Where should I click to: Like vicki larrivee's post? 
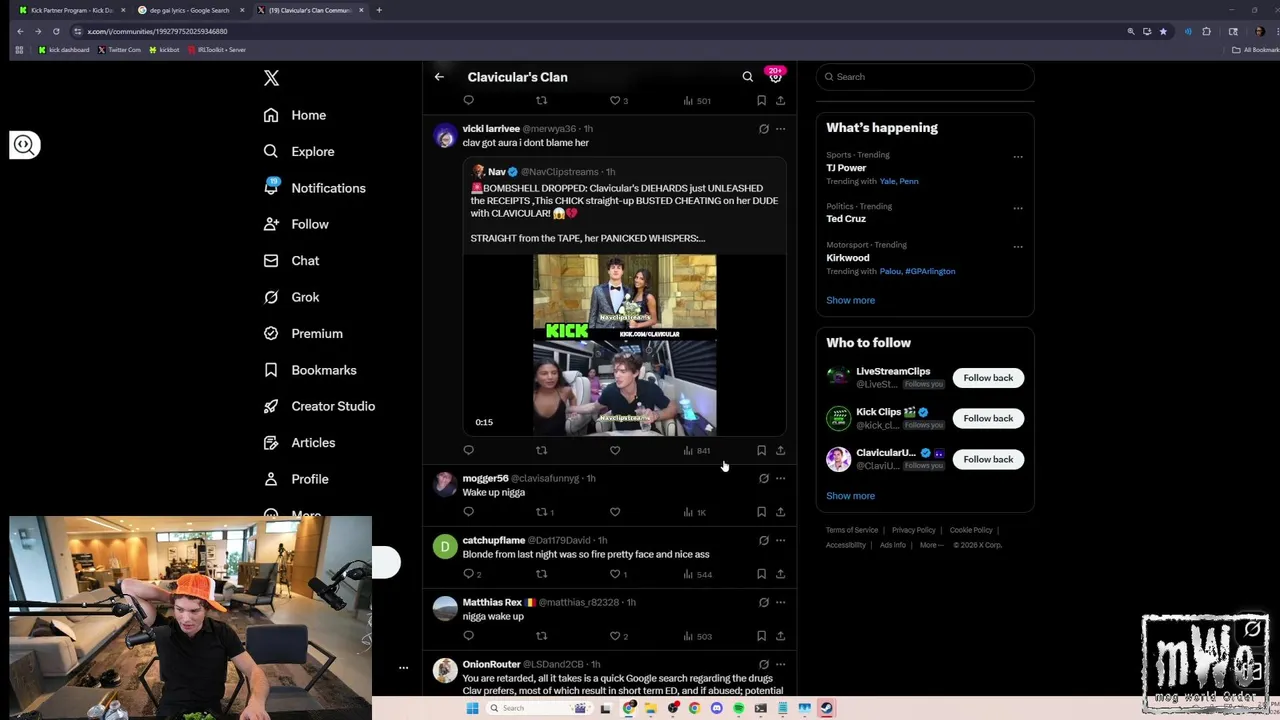615,451
